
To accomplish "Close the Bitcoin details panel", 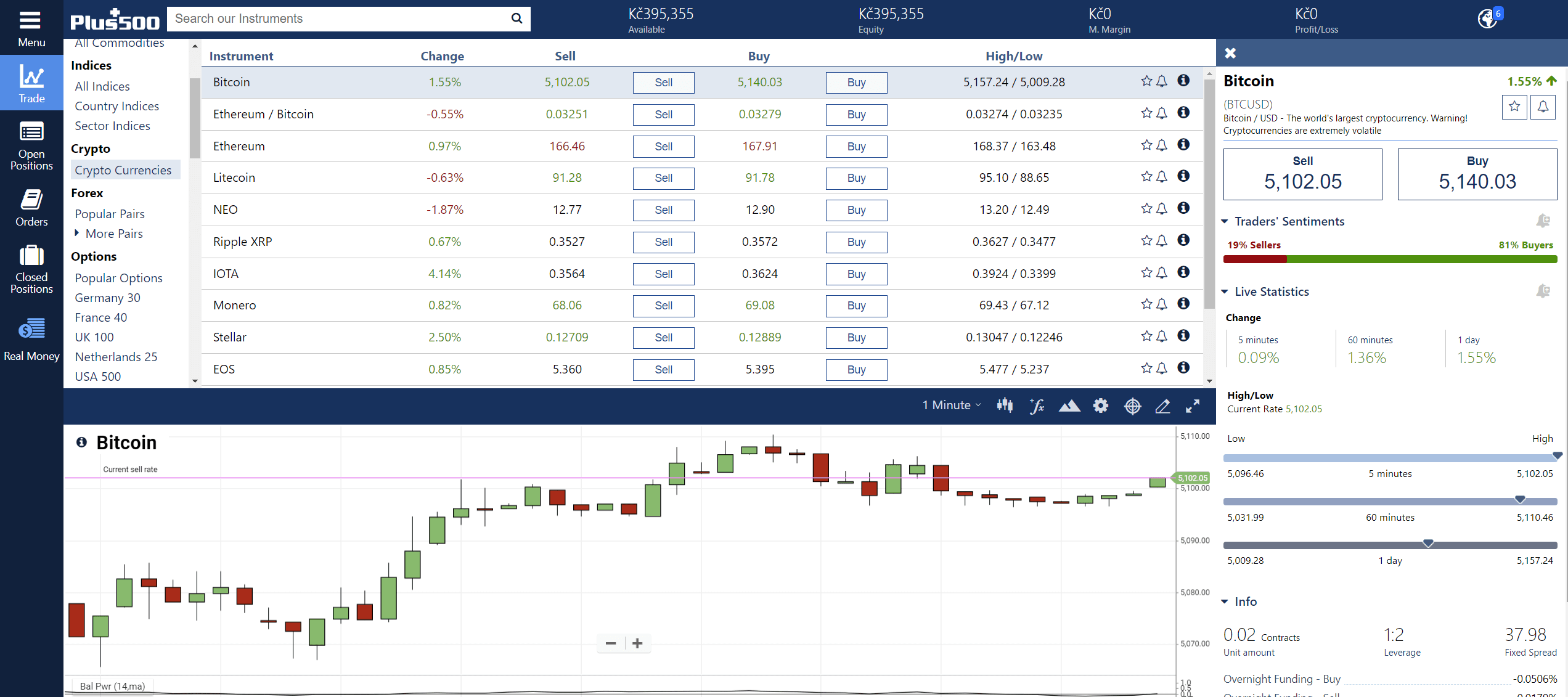I will 1230,53.
